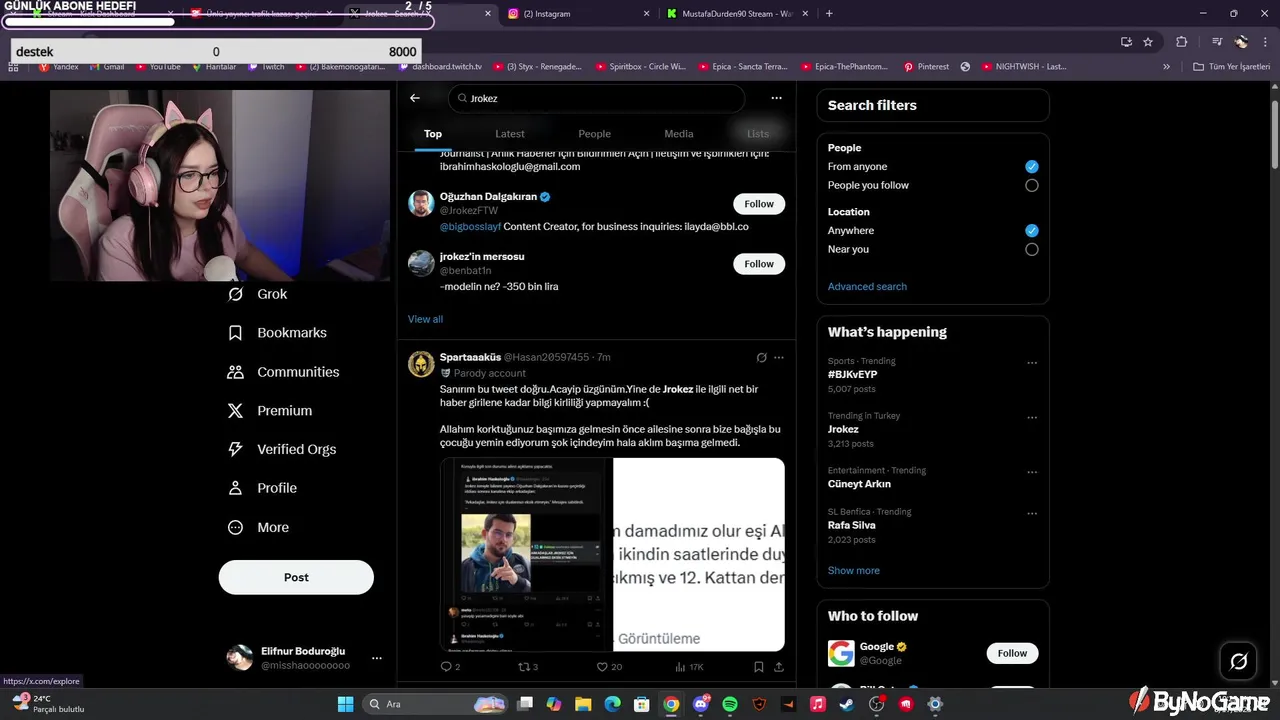This screenshot has height=720, width=1280.
Task: Click the floating Grok button at bottom right
Action: click(x=1238, y=661)
